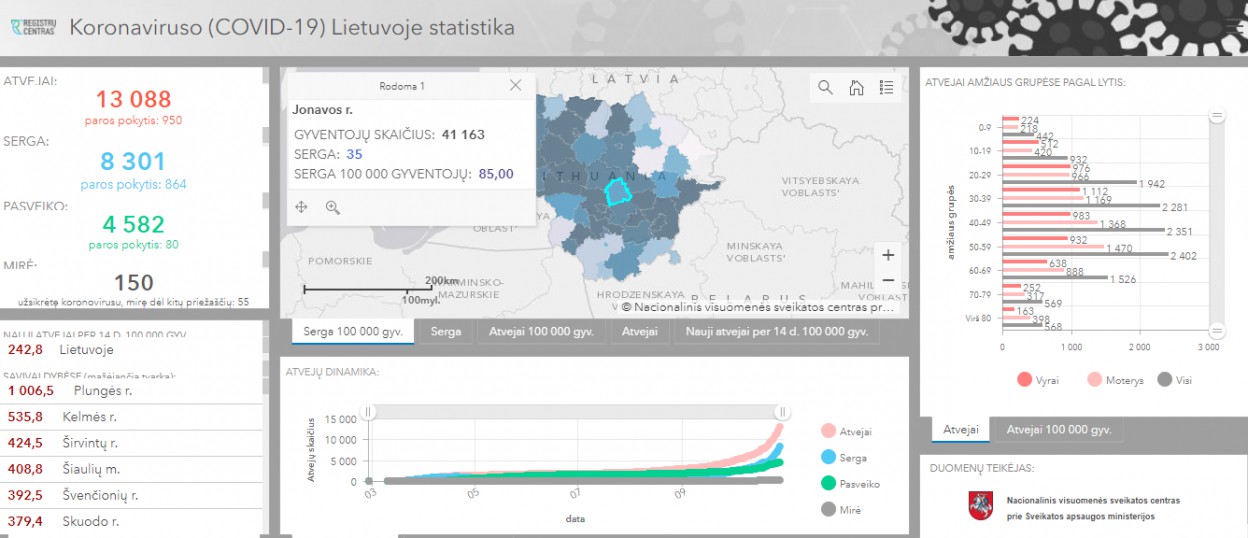This screenshot has height=538, width=1248.
Task: Click the zoom-to icon in popup
Action: 333,207
